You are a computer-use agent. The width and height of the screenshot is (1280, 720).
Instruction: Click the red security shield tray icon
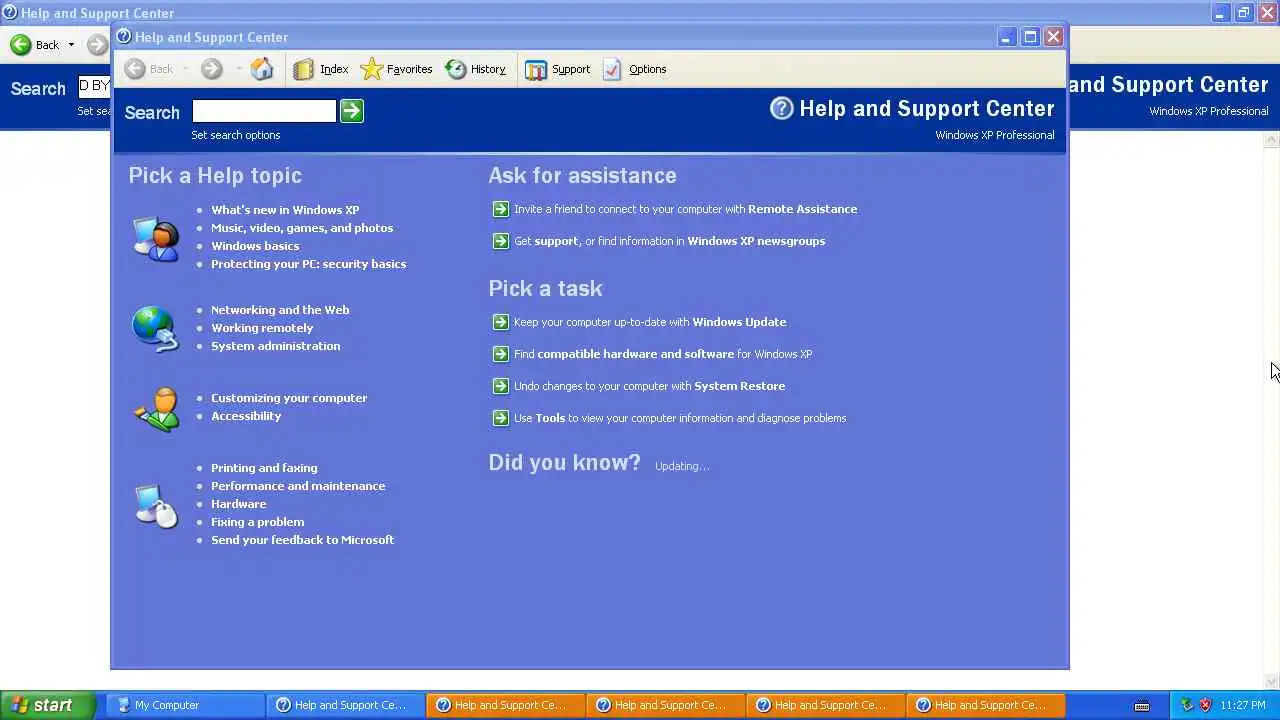tap(1205, 705)
